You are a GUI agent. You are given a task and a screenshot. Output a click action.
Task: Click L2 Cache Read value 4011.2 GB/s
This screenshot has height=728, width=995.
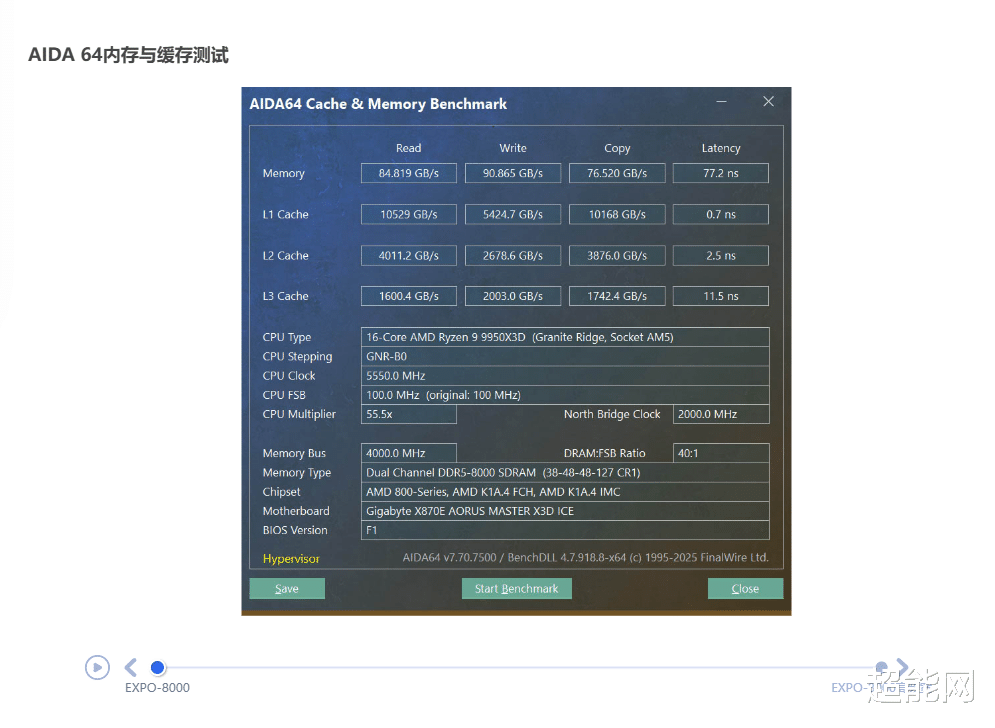point(409,256)
